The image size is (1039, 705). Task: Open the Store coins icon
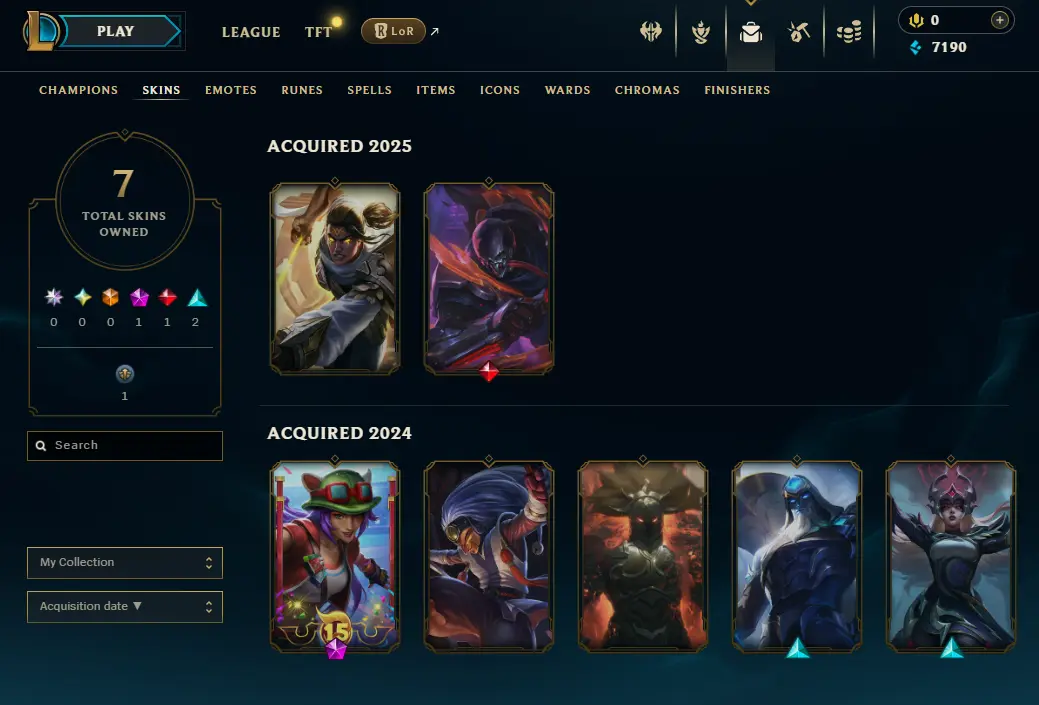tap(849, 32)
